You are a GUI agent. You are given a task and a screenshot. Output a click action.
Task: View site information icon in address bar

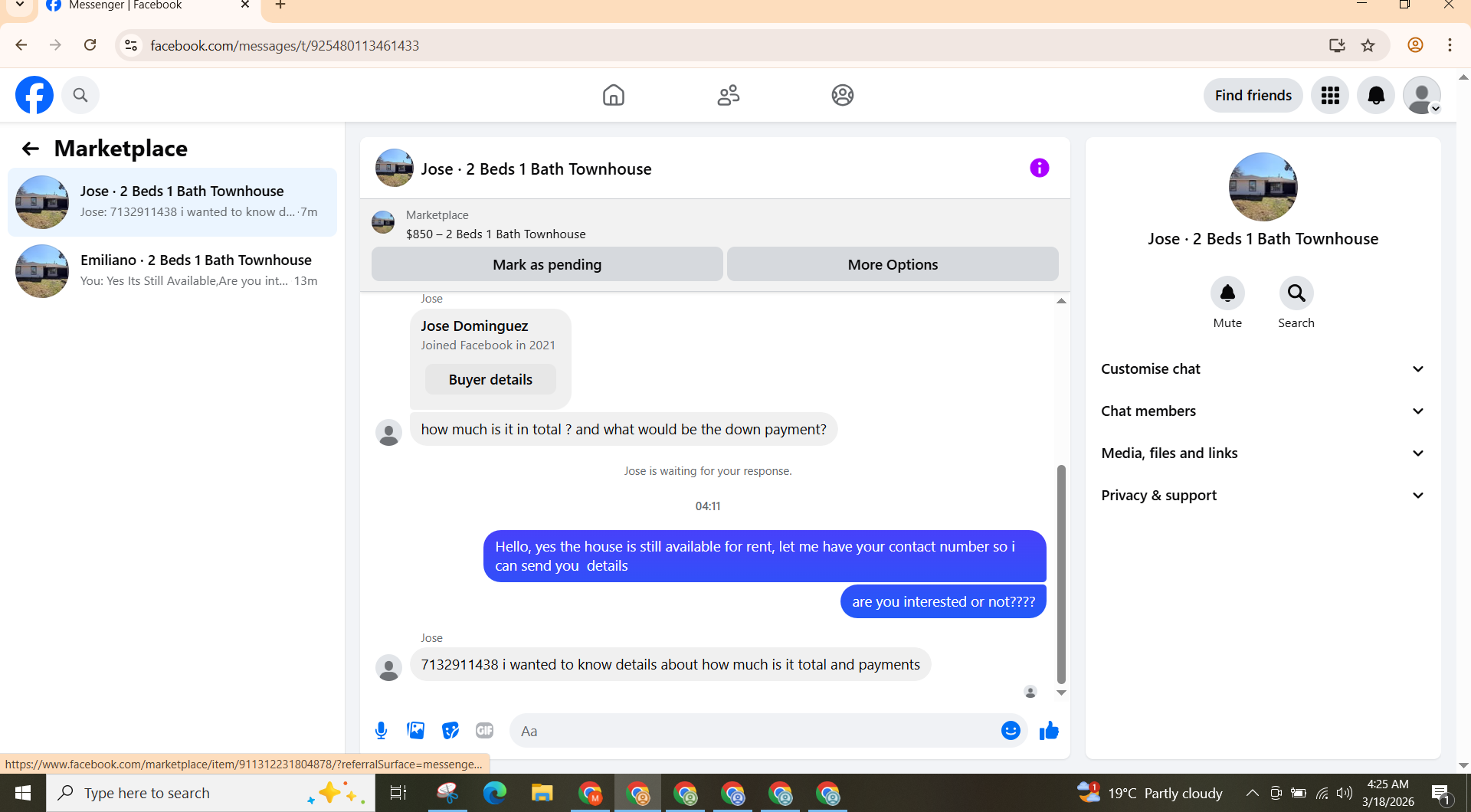tap(132, 45)
